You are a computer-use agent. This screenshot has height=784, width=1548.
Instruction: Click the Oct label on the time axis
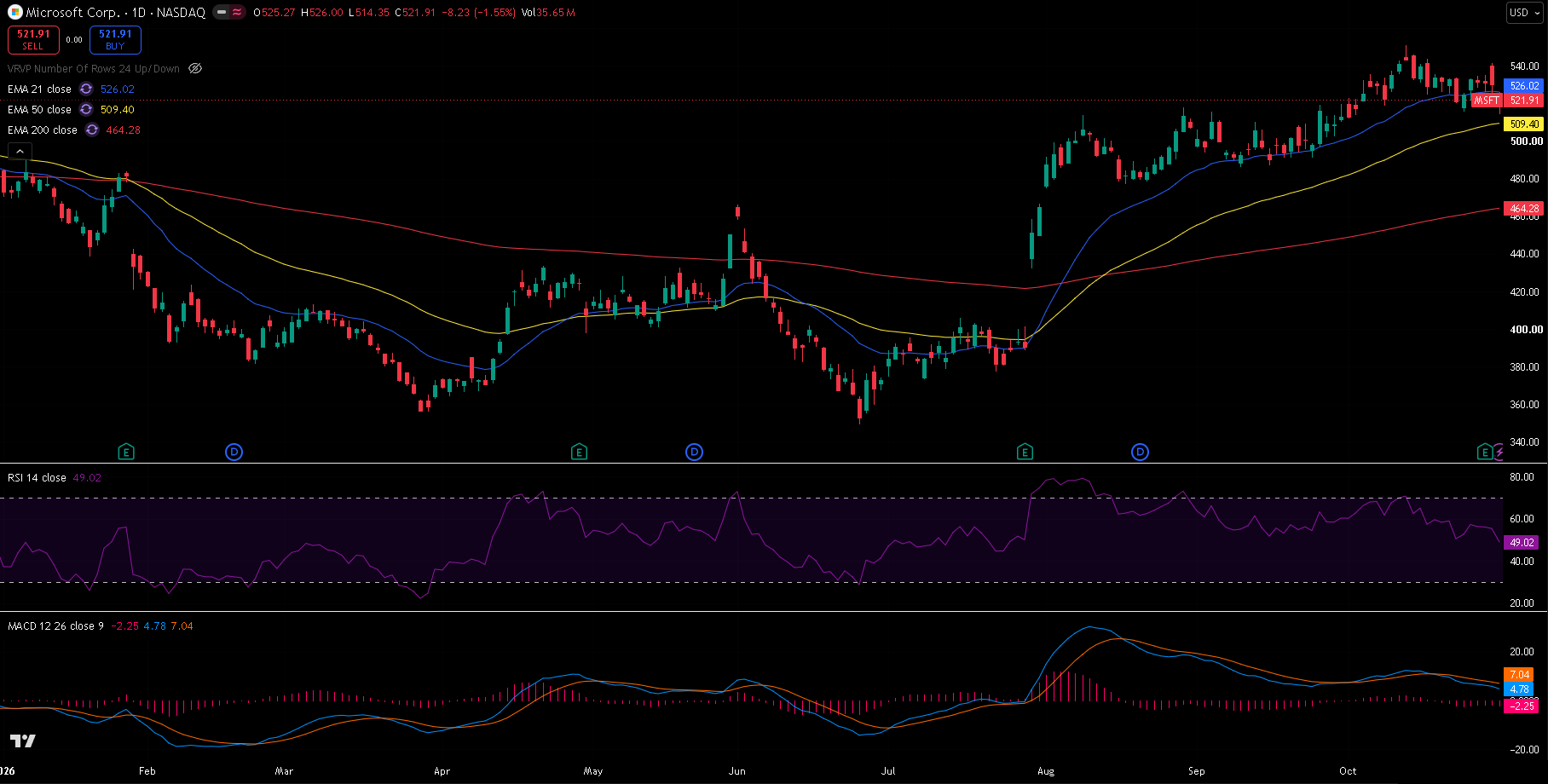coord(1348,770)
